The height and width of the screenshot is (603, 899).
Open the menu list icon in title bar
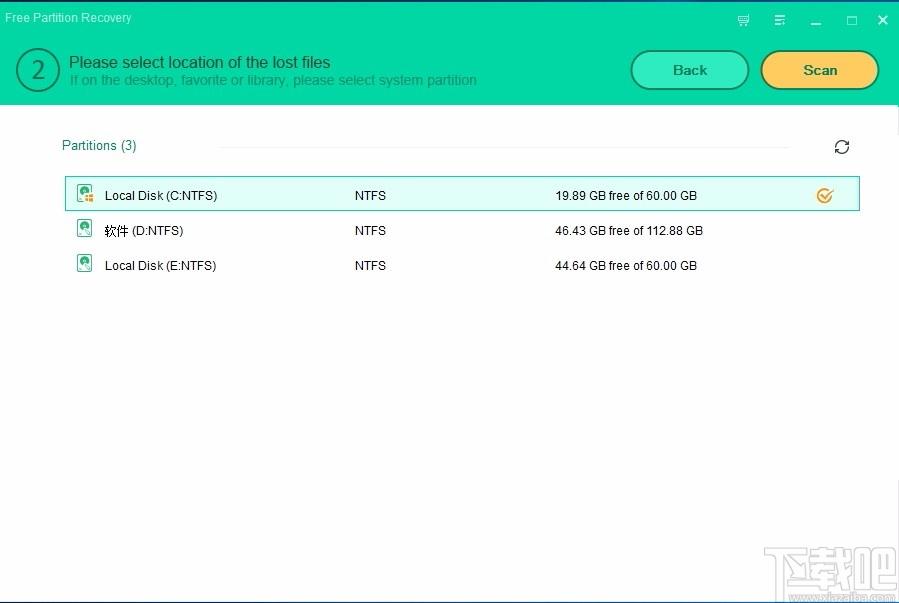pos(780,21)
